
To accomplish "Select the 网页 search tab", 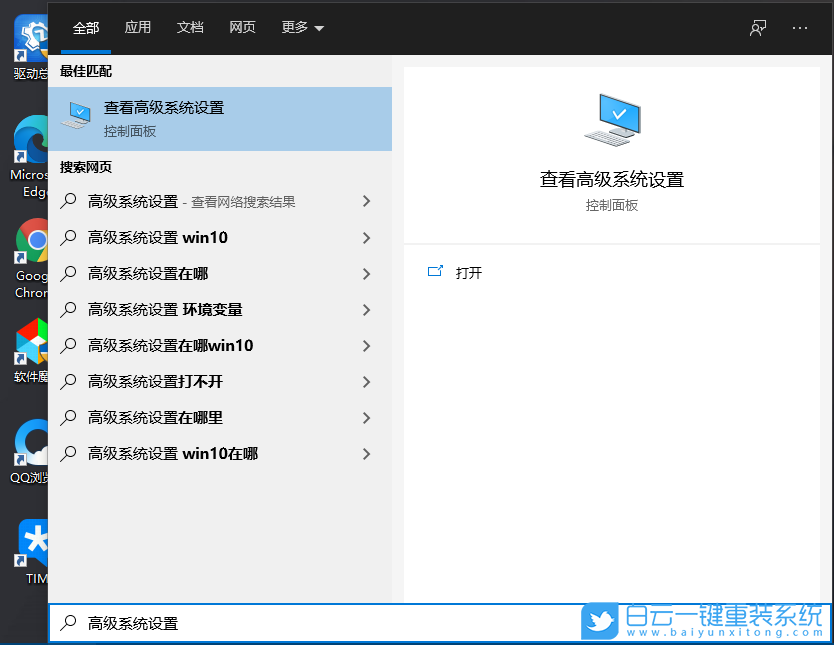I will pos(242,28).
